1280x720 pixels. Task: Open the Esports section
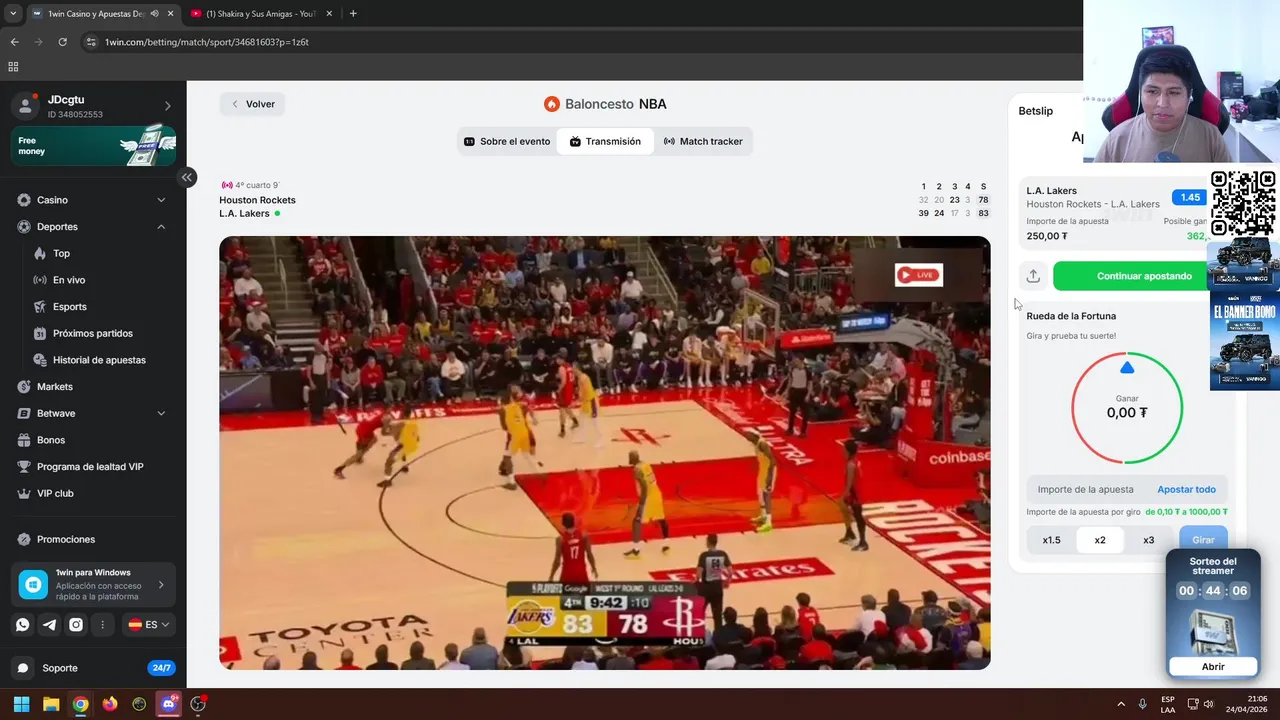pyautogui.click(x=69, y=307)
